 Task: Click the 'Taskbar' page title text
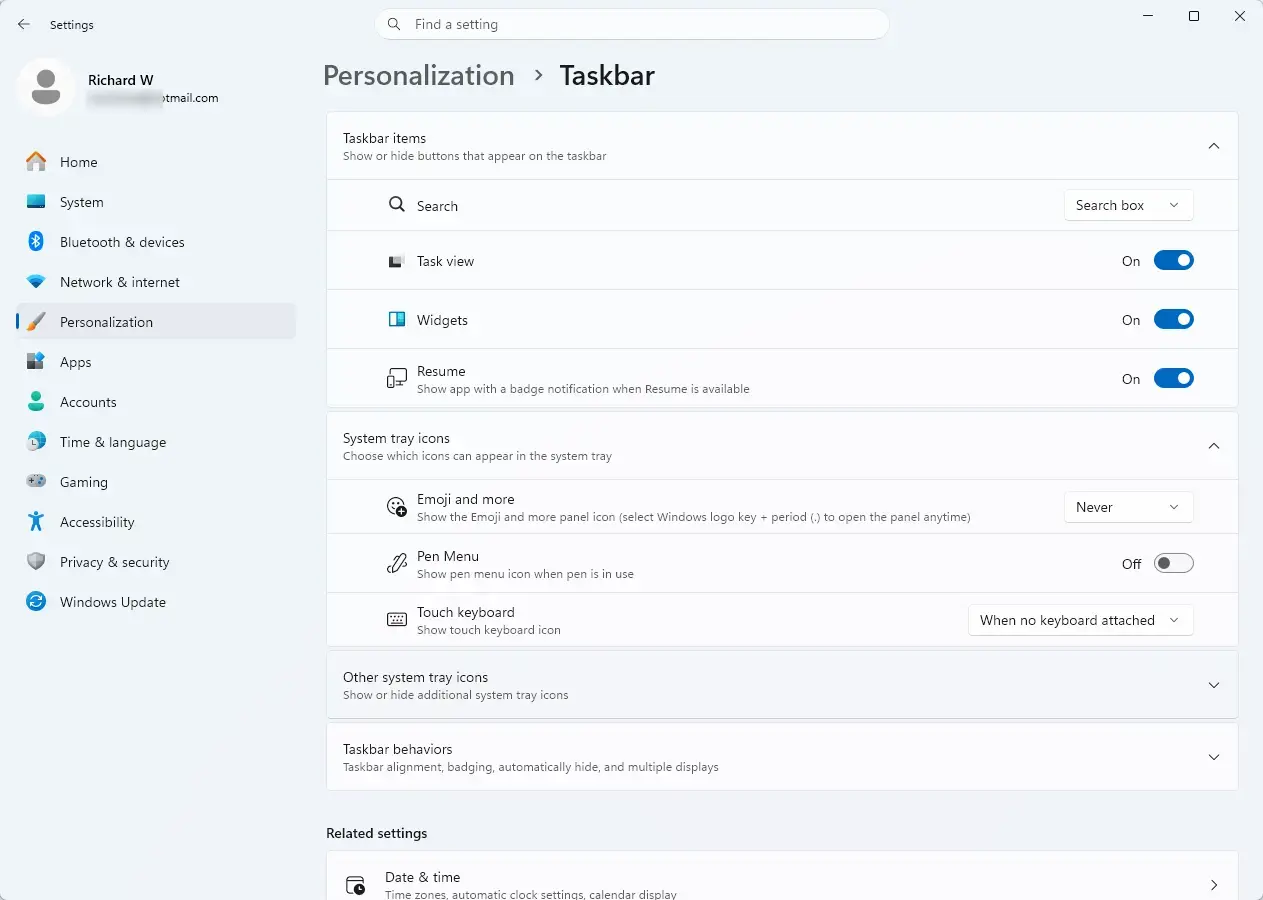coord(607,76)
